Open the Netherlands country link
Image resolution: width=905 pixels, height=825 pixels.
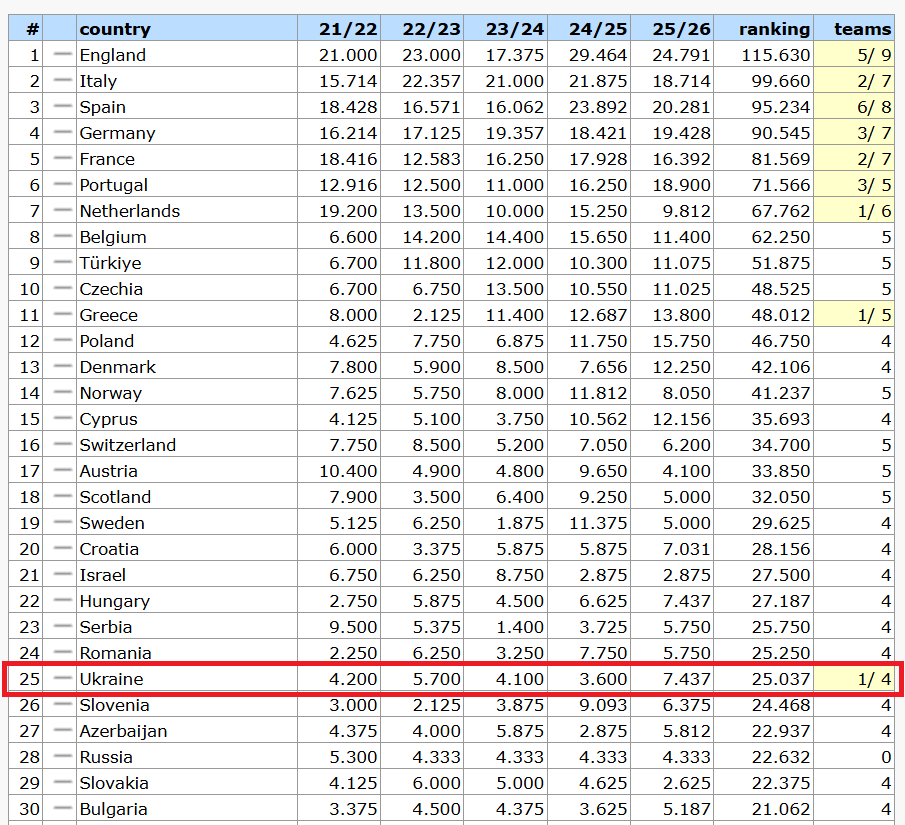tap(130, 211)
